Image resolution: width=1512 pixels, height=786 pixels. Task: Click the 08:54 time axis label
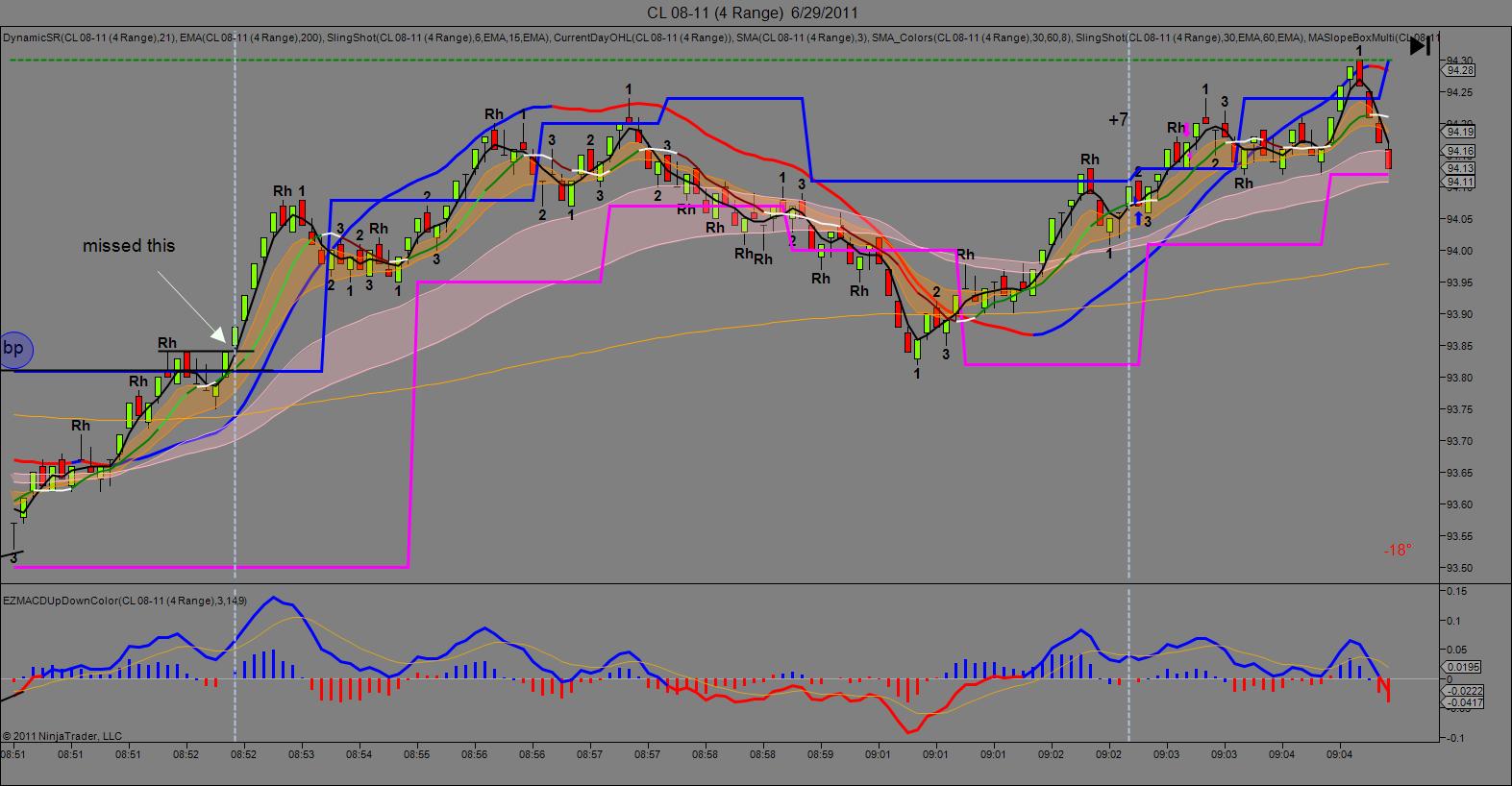click(x=359, y=754)
